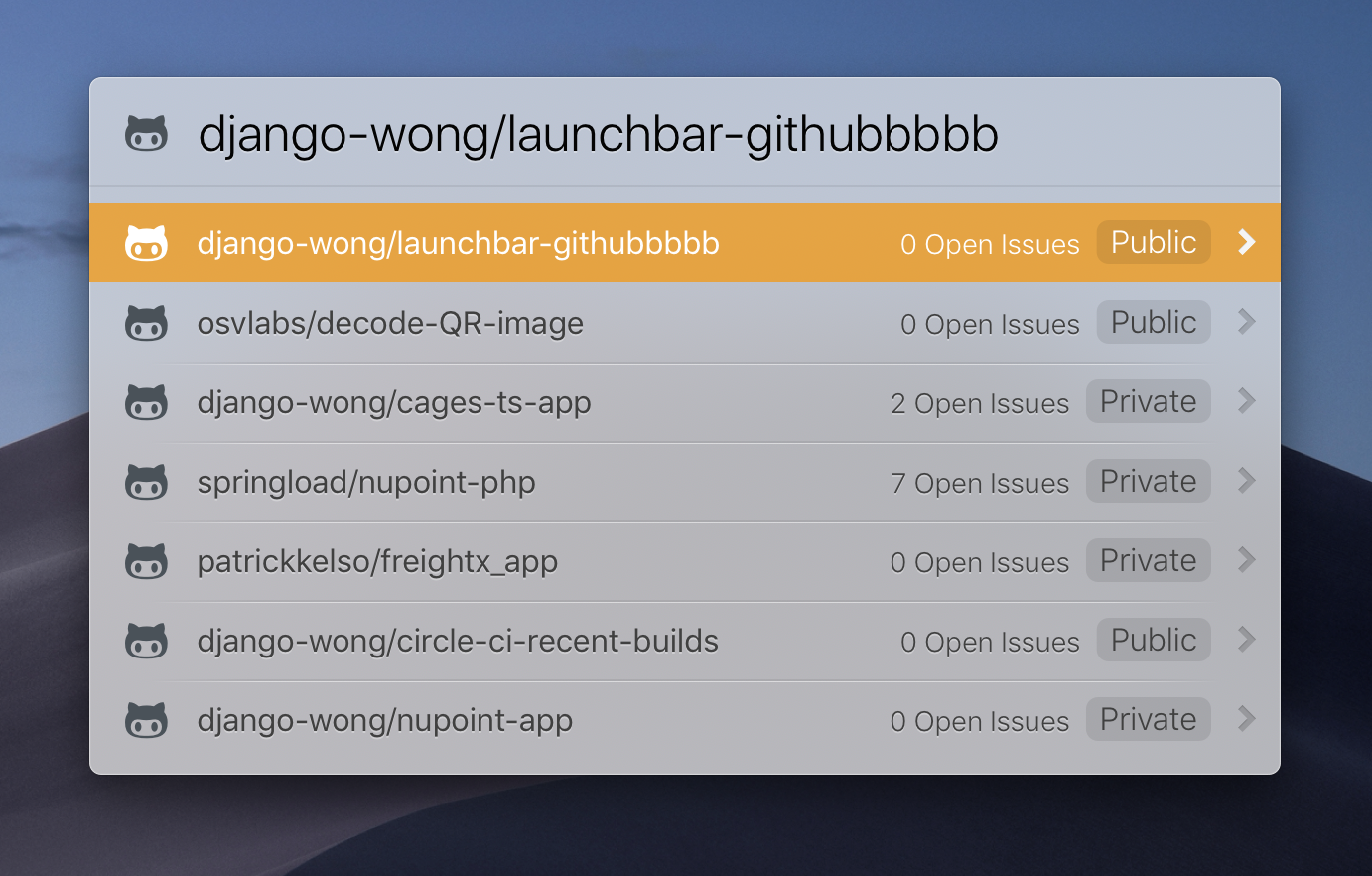This screenshot has width=1372, height=876.
Task: Click '2 Open Issues' on cages-ts-app row
Action: pos(980,403)
